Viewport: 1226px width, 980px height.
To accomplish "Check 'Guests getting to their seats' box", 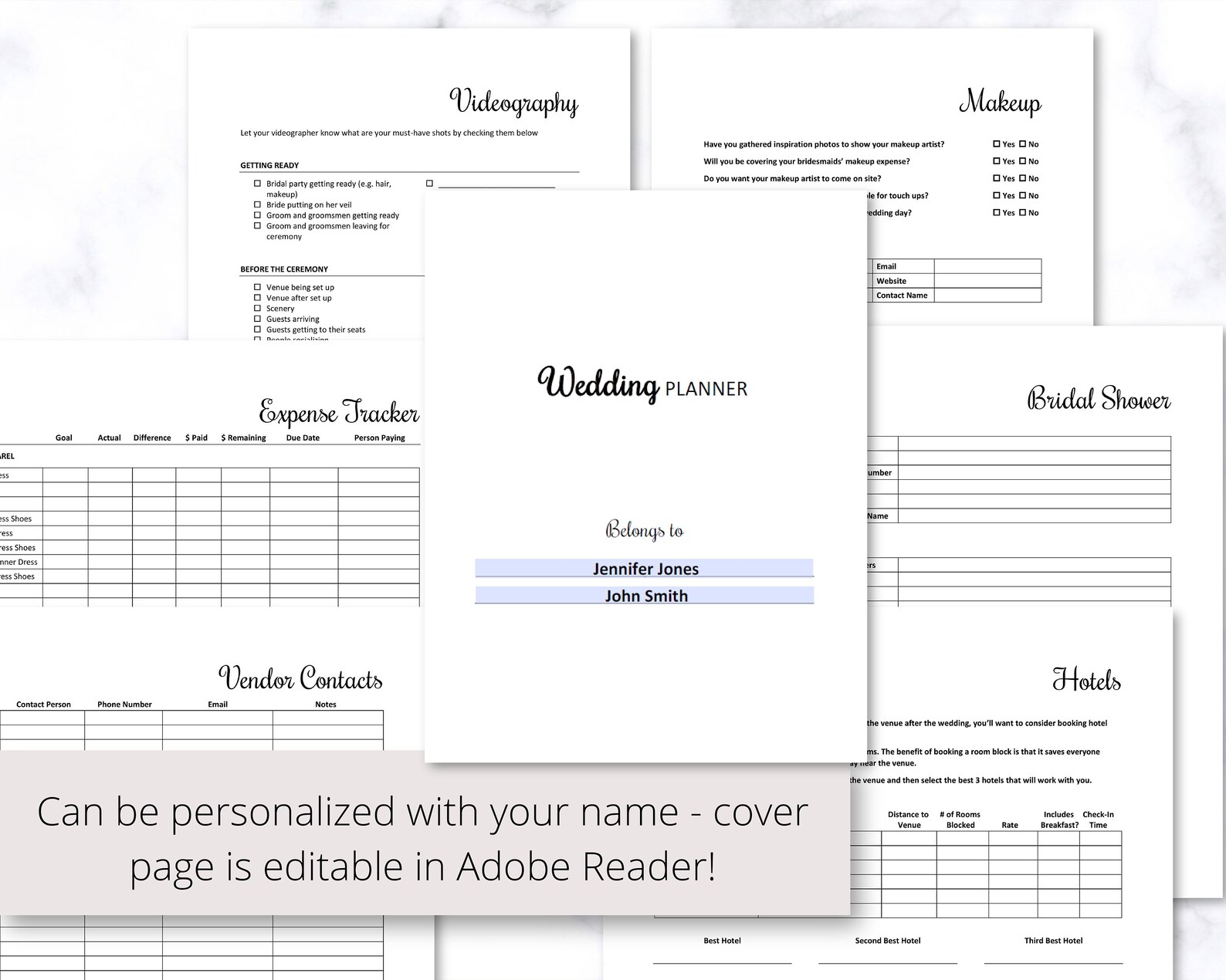I will tap(257, 329).
